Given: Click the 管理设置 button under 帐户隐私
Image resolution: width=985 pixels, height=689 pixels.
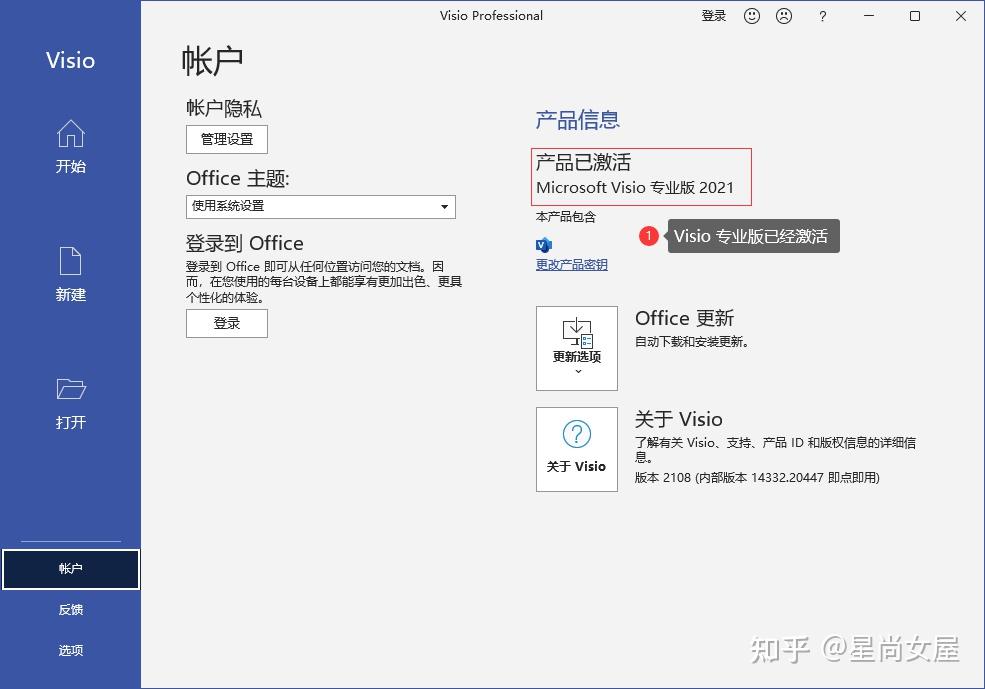Looking at the screenshot, I should (226, 139).
